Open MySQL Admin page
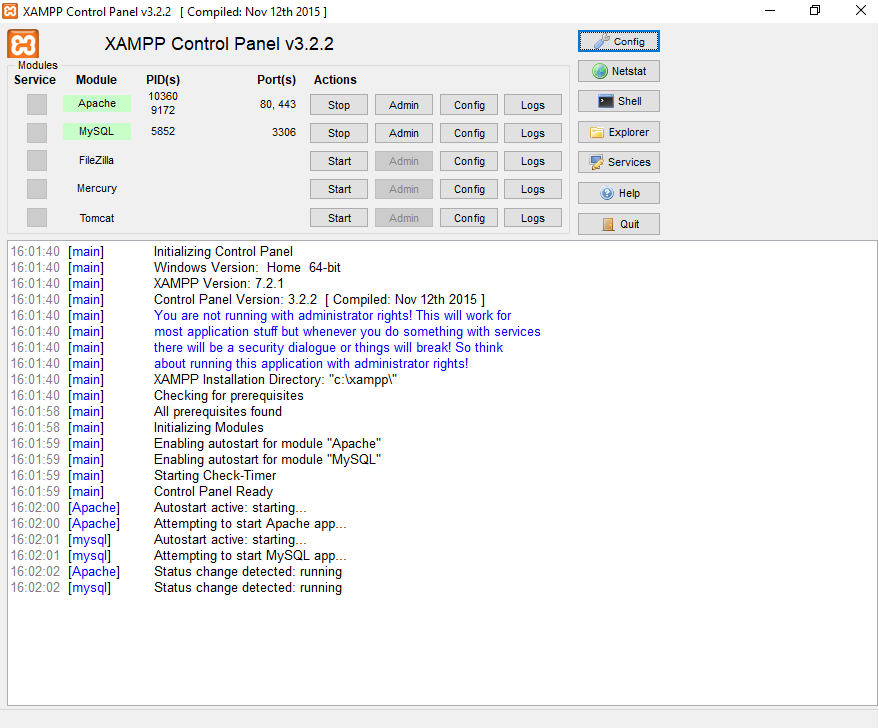 pos(404,133)
